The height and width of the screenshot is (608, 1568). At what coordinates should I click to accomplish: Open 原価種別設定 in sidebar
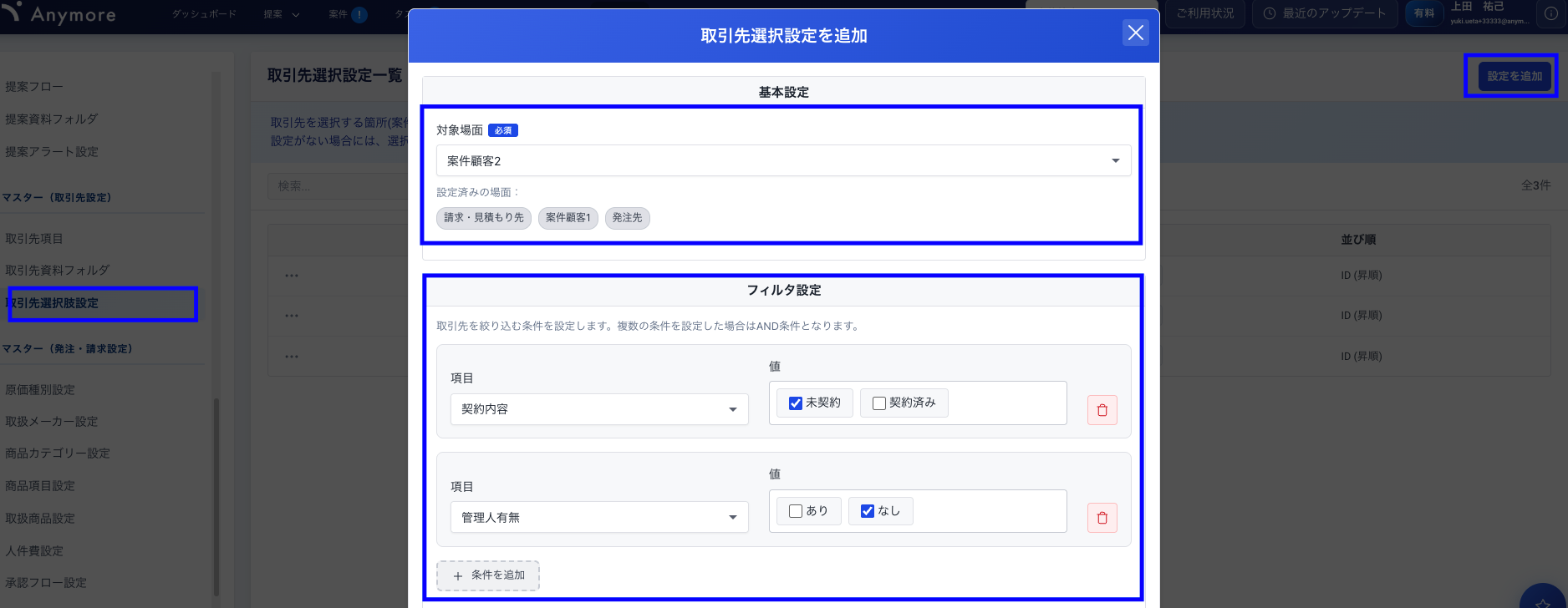click(40, 390)
